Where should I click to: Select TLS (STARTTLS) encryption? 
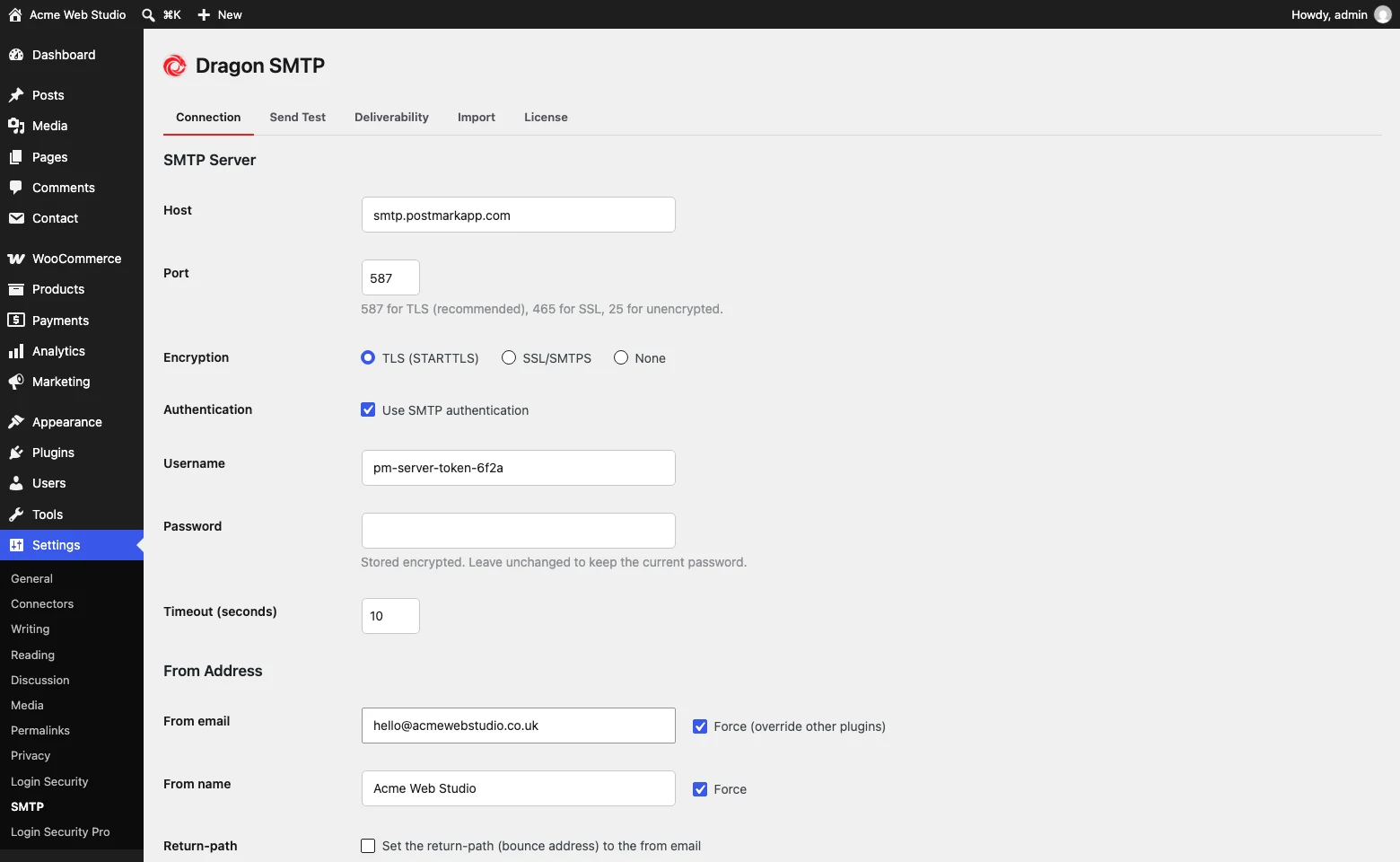(x=368, y=357)
